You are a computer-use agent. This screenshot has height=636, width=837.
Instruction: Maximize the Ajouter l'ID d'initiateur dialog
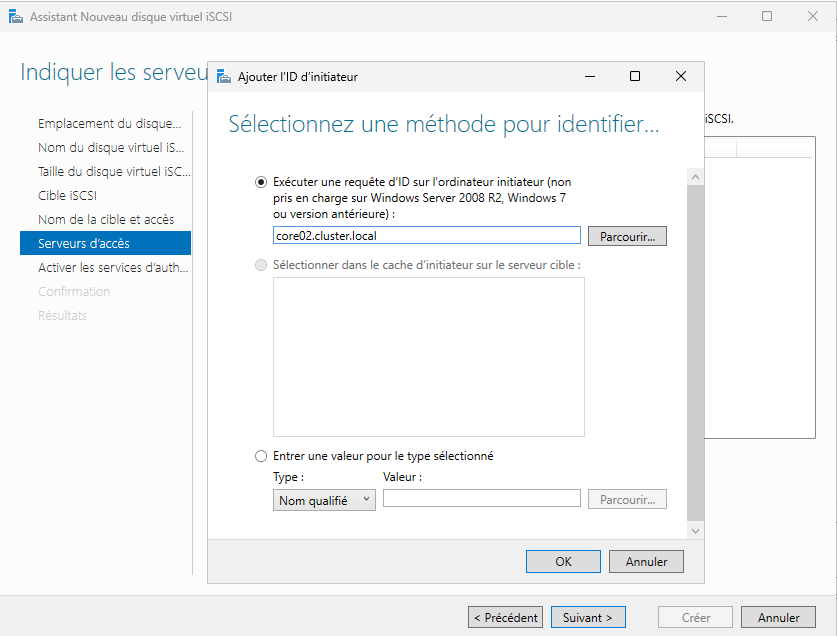[634, 76]
